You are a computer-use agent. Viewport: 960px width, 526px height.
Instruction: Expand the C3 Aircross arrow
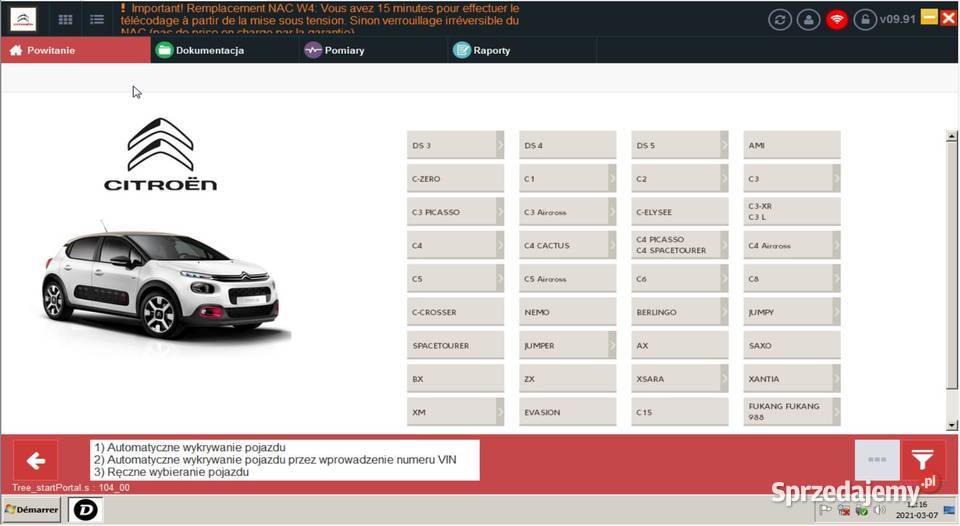pyautogui.click(x=612, y=212)
